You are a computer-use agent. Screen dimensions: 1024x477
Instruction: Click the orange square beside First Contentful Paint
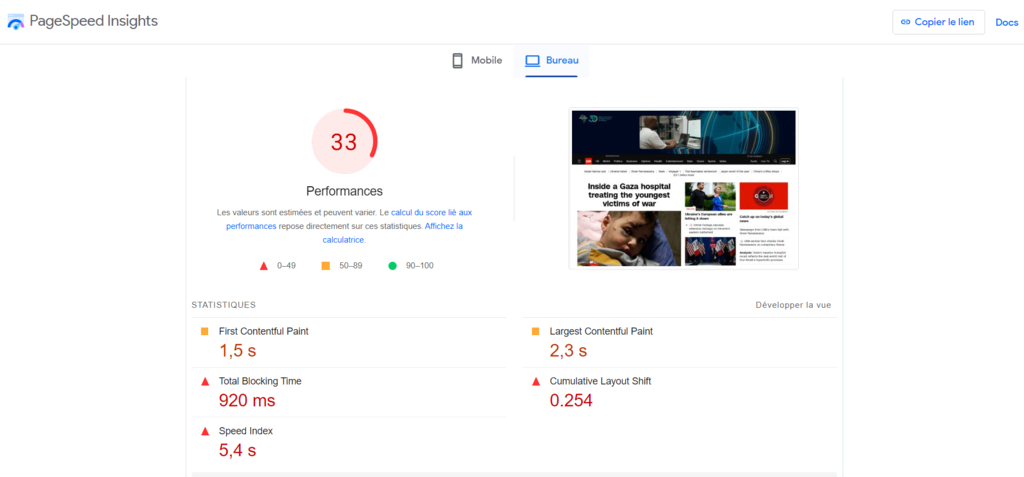pos(205,332)
